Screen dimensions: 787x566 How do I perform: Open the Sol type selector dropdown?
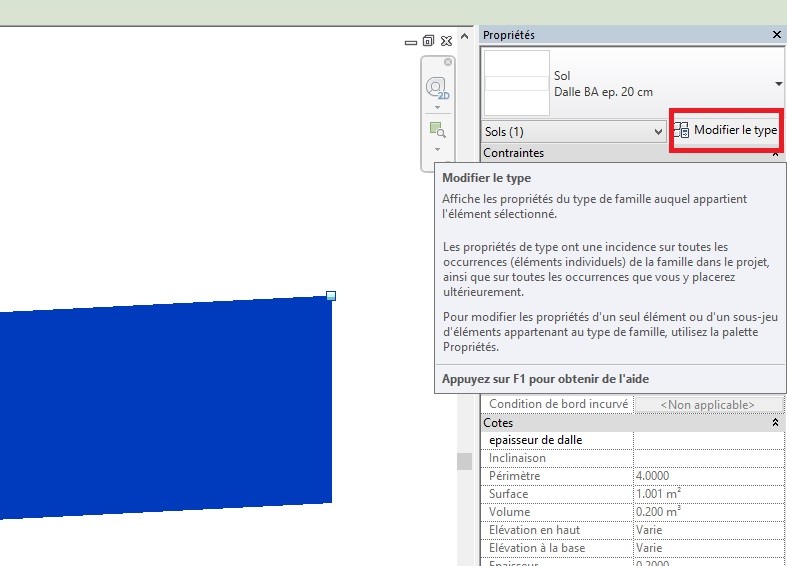coord(778,84)
